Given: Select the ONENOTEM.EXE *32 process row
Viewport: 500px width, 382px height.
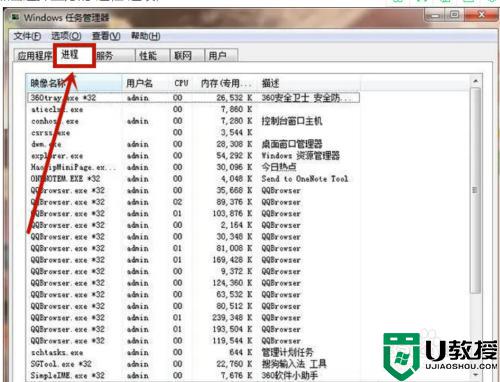Looking at the screenshot, I should pyautogui.click(x=193, y=179).
